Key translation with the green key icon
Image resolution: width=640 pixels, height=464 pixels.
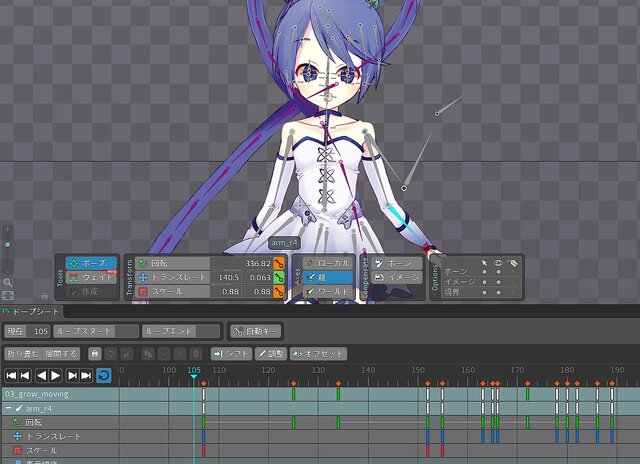(279, 278)
